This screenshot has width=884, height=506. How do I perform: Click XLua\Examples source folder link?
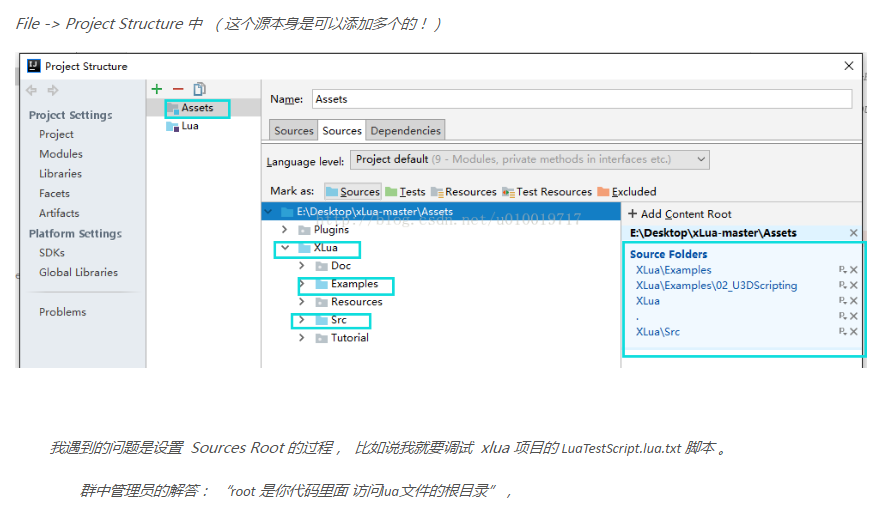tap(674, 270)
